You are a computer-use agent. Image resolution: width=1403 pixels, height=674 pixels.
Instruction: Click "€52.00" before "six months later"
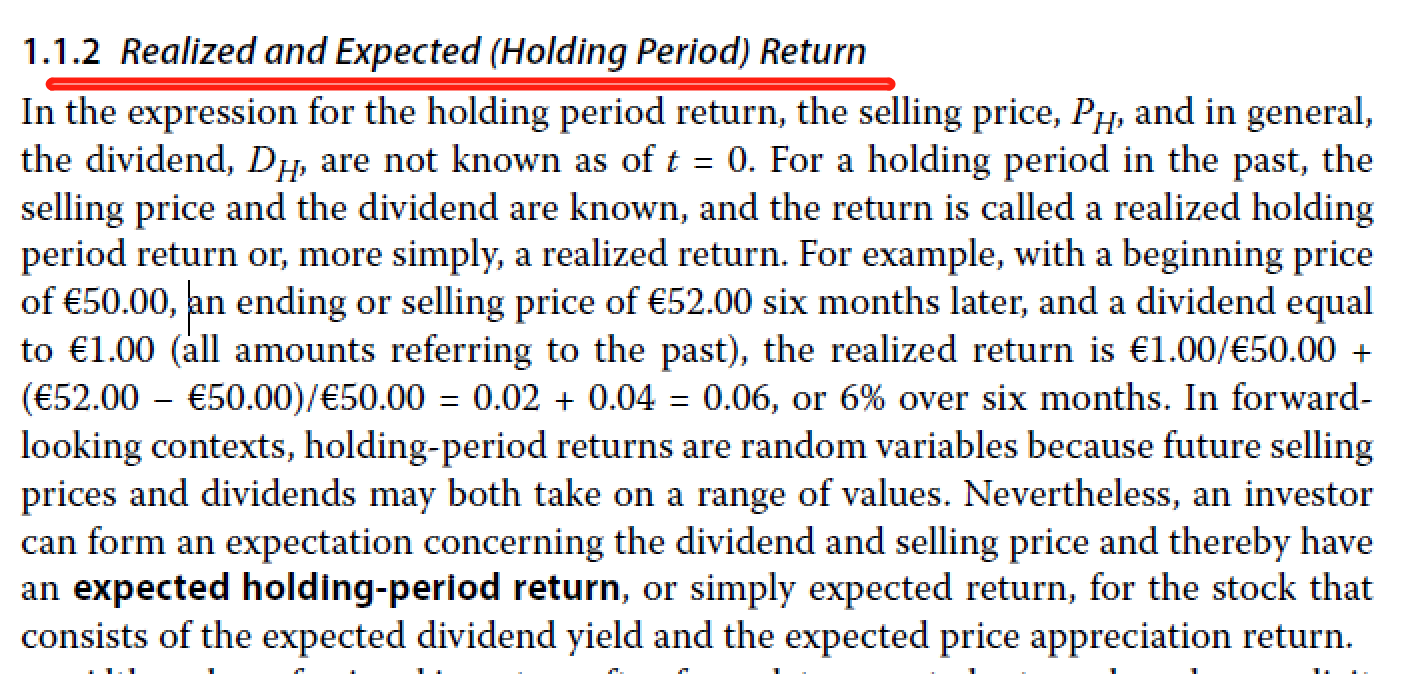click(x=701, y=303)
